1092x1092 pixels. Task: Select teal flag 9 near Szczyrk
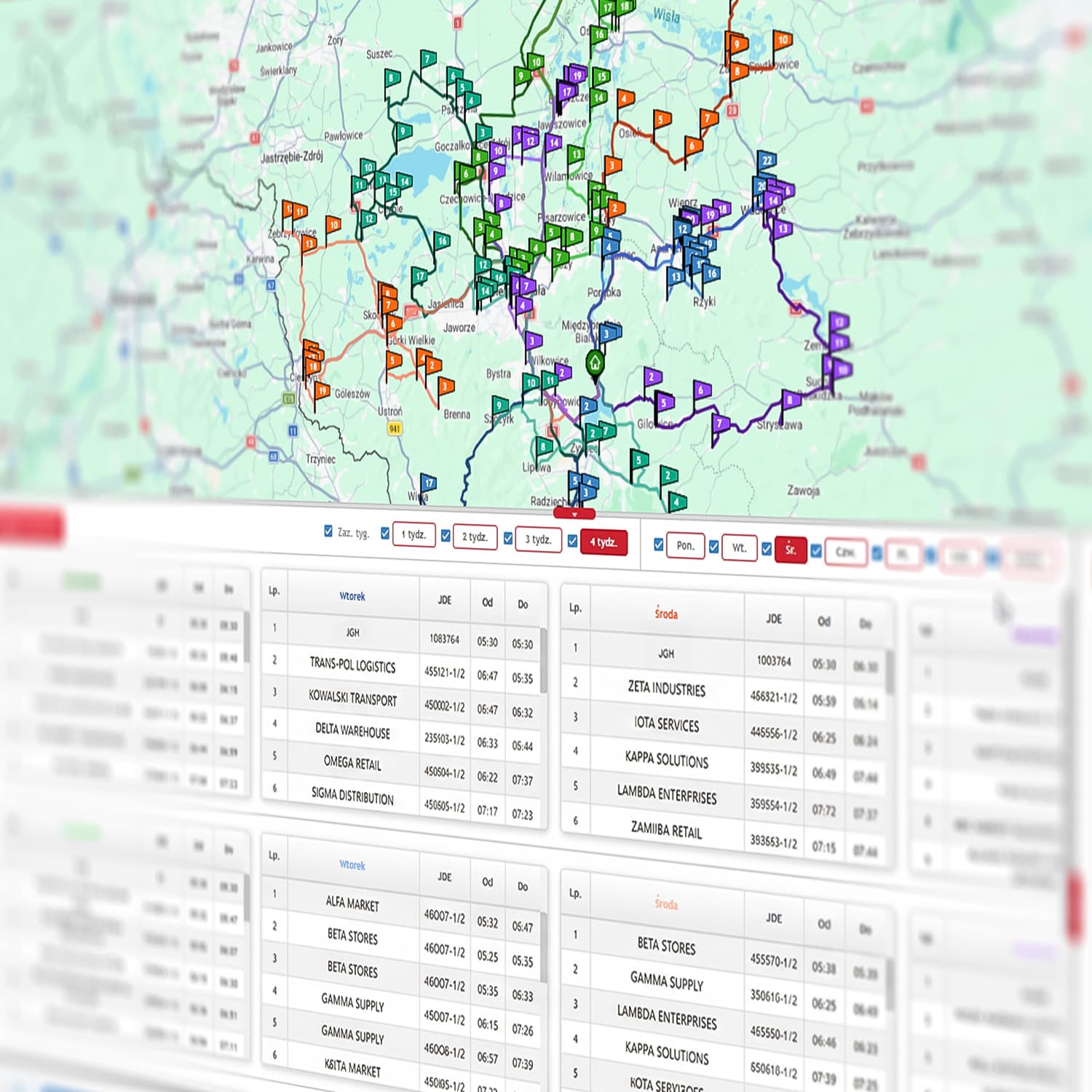tap(500, 405)
